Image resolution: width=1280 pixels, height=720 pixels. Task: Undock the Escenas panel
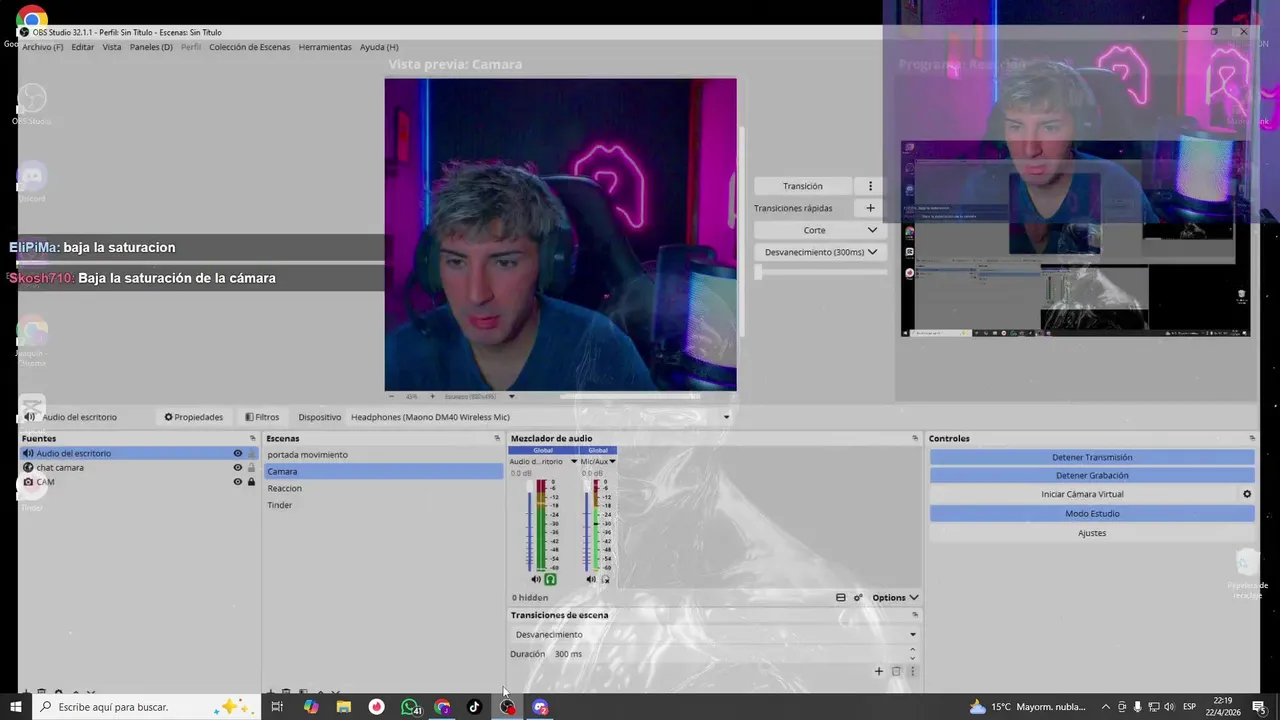[497, 438]
